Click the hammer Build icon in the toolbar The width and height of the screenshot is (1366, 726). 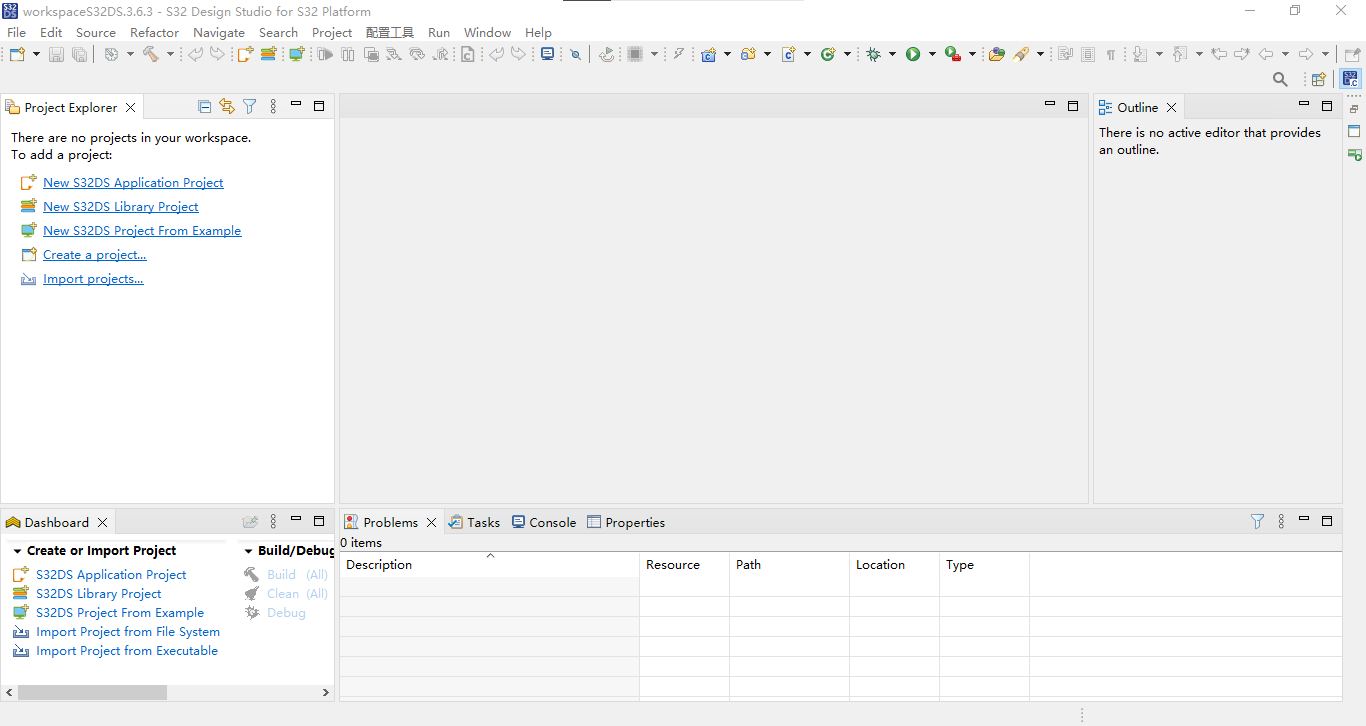151,54
